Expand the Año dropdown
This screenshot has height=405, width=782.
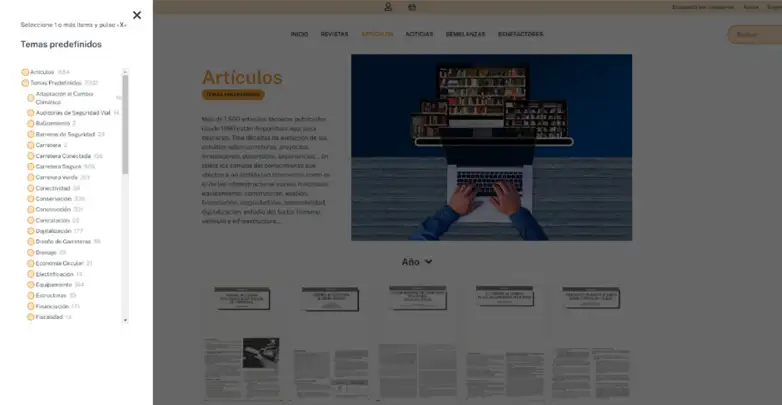pyautogui.click(x=417, y=262)
